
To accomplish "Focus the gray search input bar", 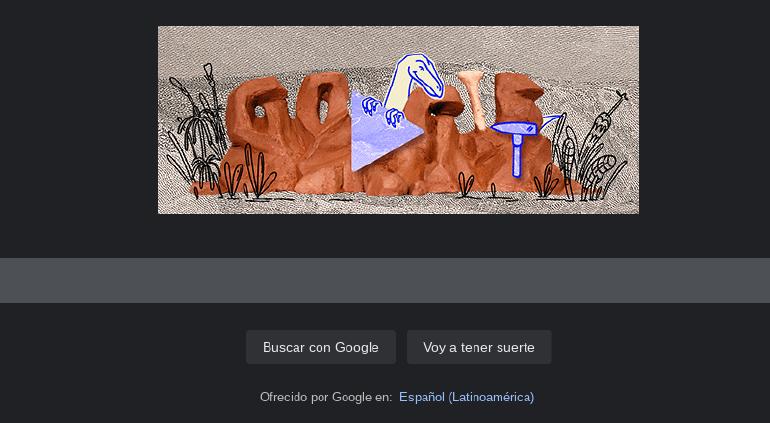I will point(385,281).
